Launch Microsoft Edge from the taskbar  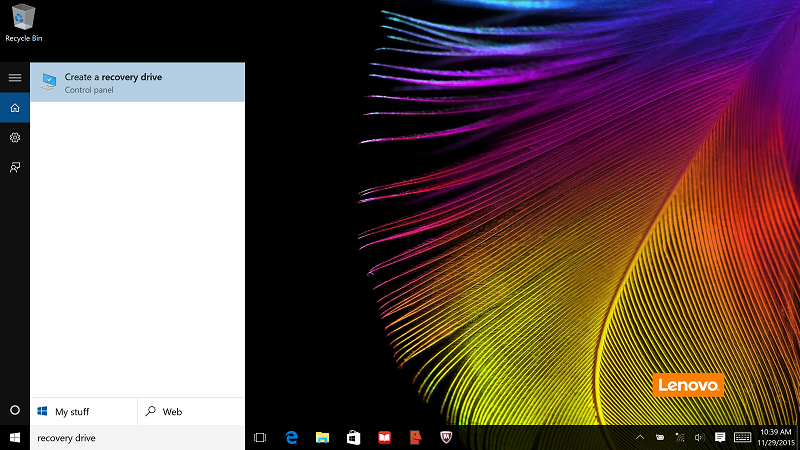coord(291,438)
